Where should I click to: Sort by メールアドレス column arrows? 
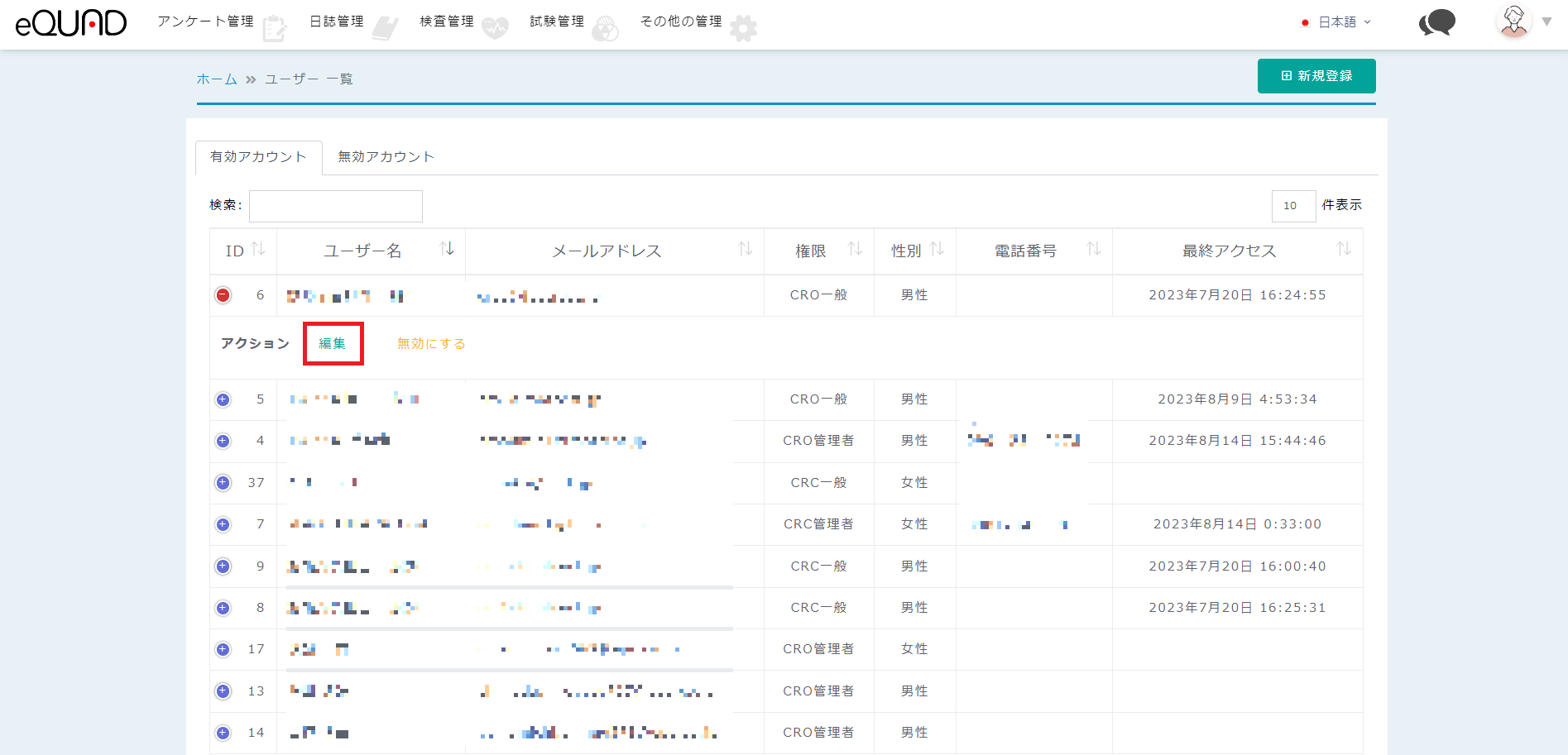click(745, 249)
